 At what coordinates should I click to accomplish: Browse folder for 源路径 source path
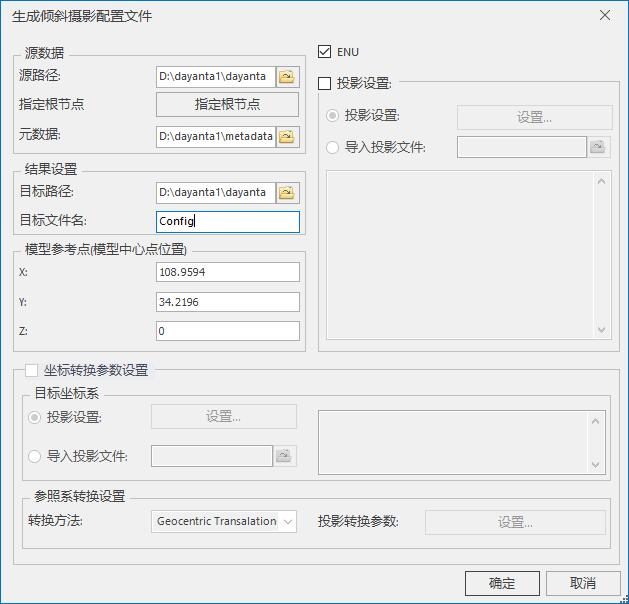click(287, 77)
